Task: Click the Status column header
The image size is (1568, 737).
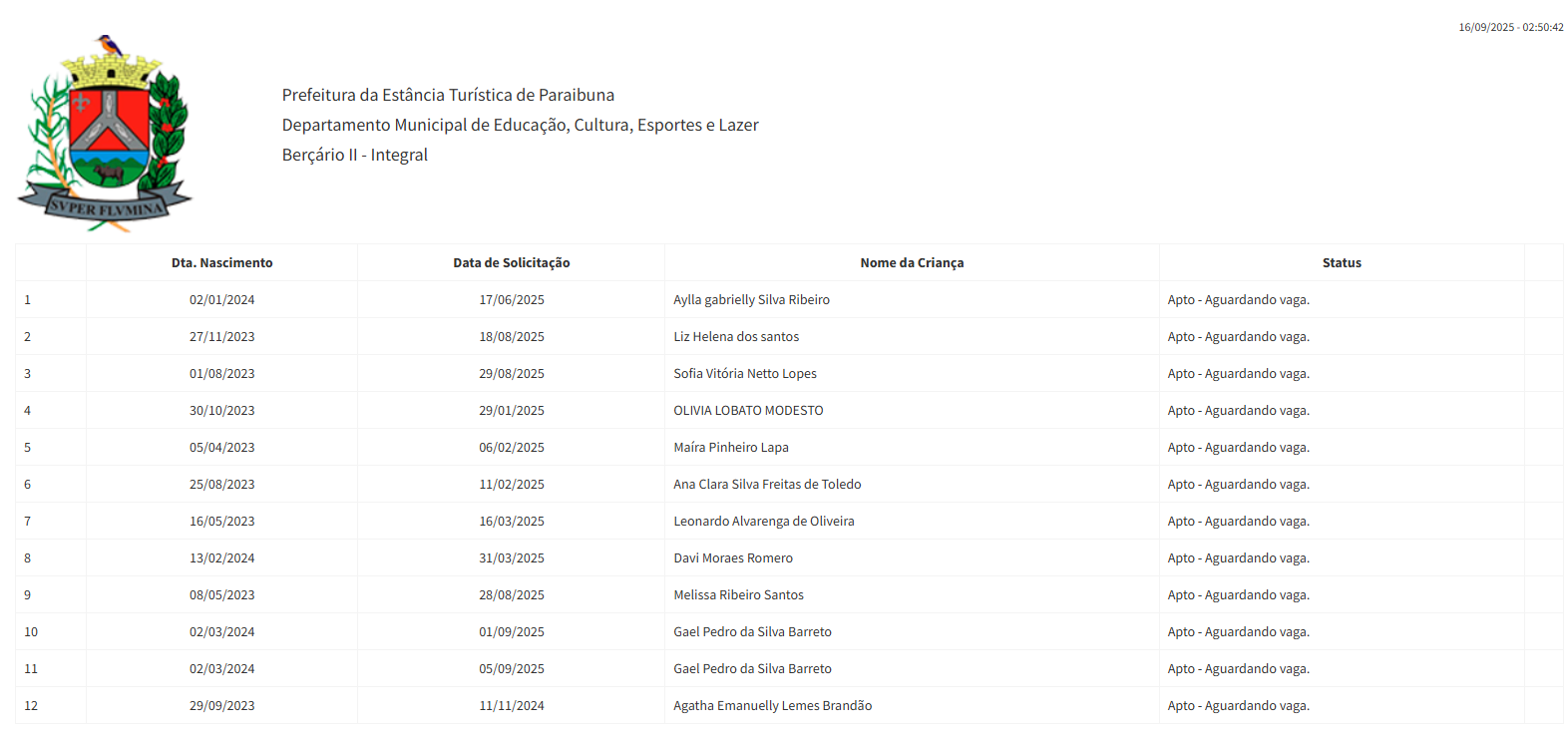Action: tap(1341, 263)
